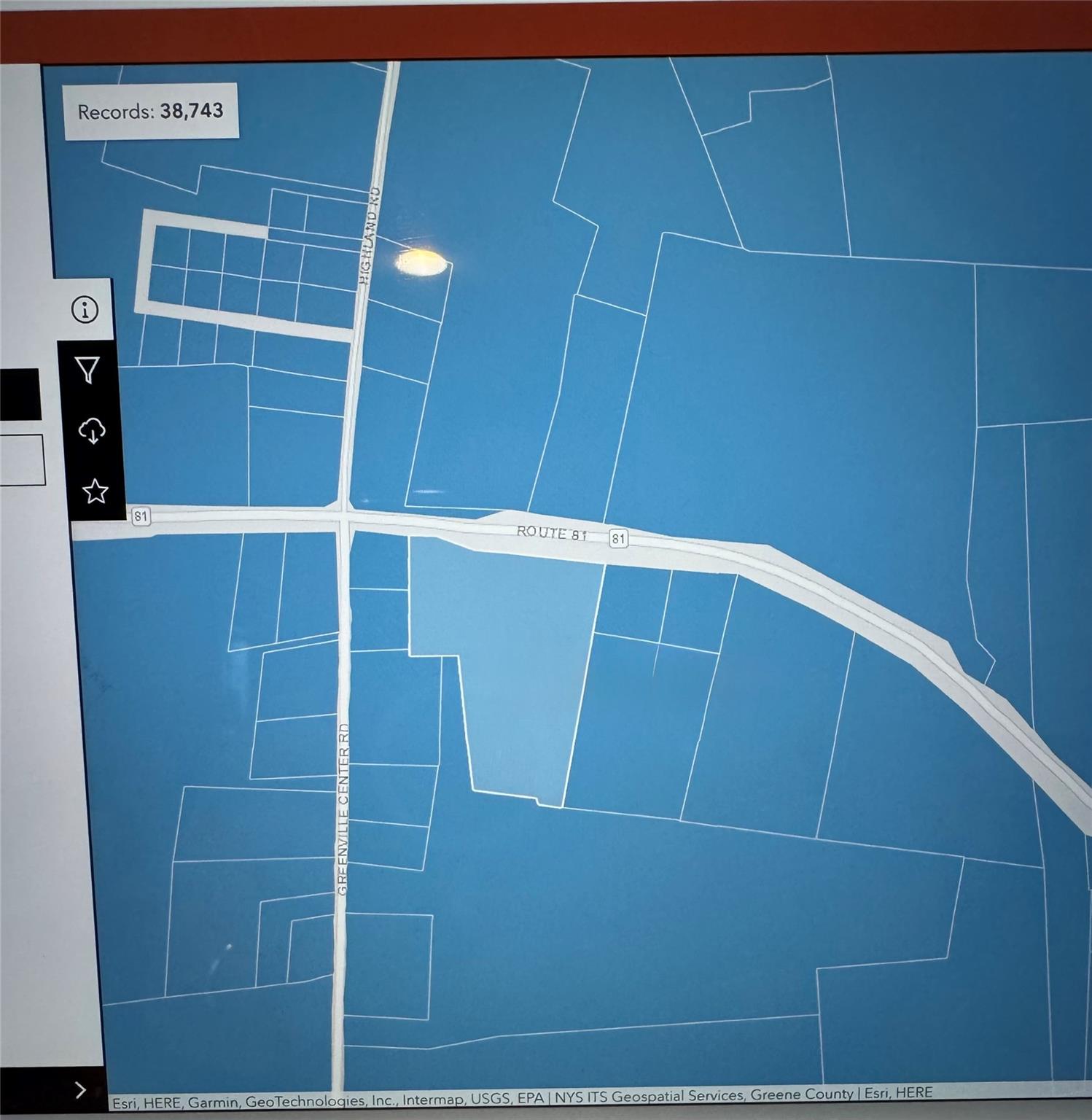Screen dimensions: 1092x1120
Task: Click the Highland Rd and Route 81 intersection
Action: click(x=344, y=515)
